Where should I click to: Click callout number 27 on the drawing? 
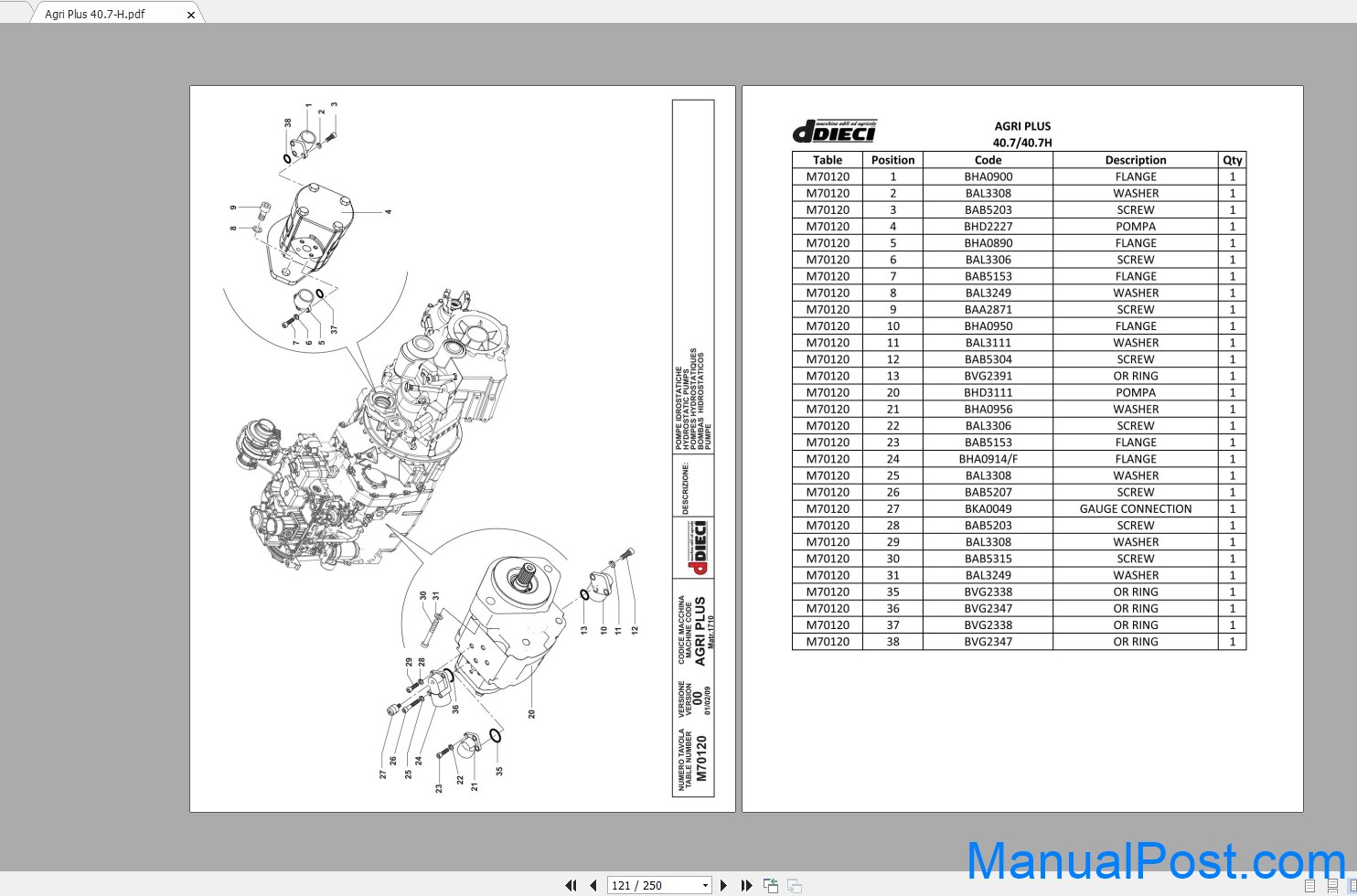pos(382,773)
